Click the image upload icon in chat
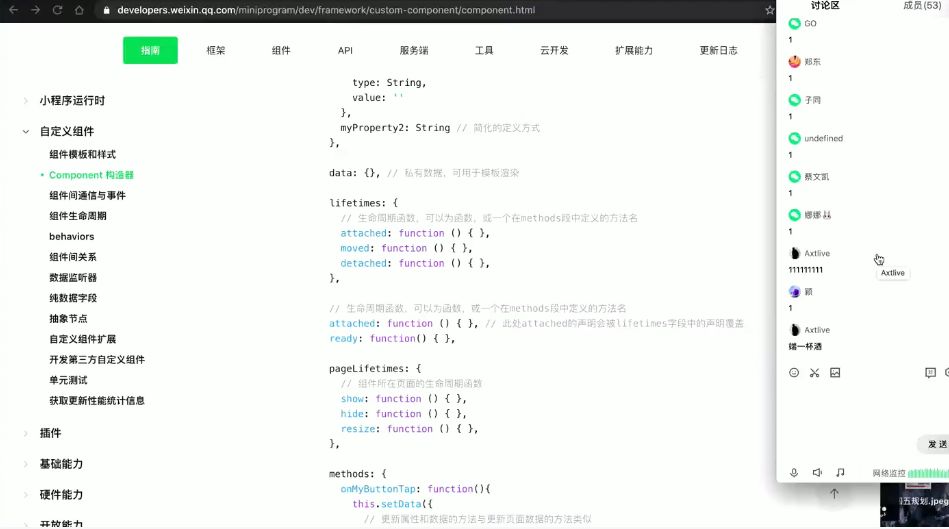 (x=835, y=373)
